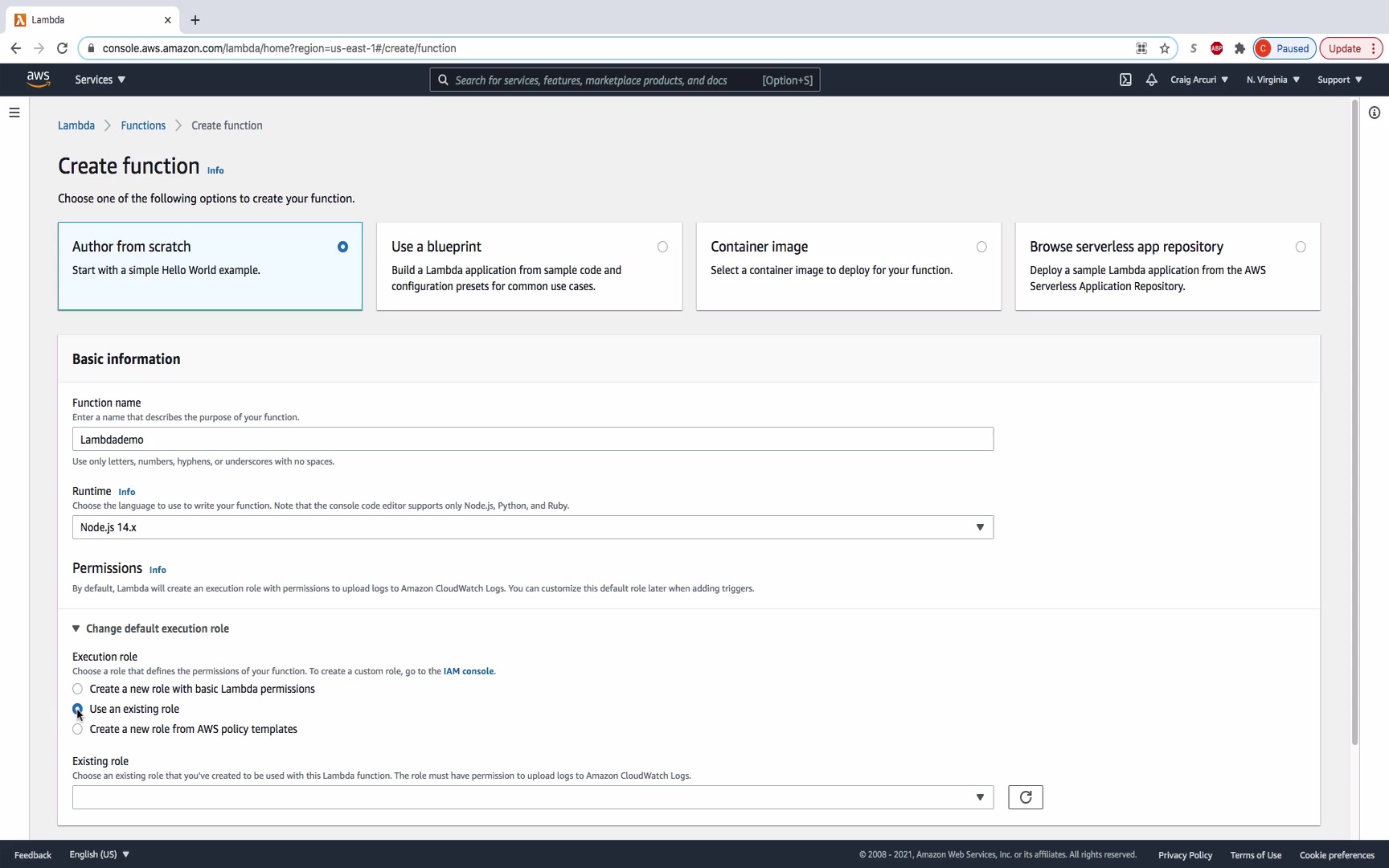Select Author from scratch option

coord(210,266)
